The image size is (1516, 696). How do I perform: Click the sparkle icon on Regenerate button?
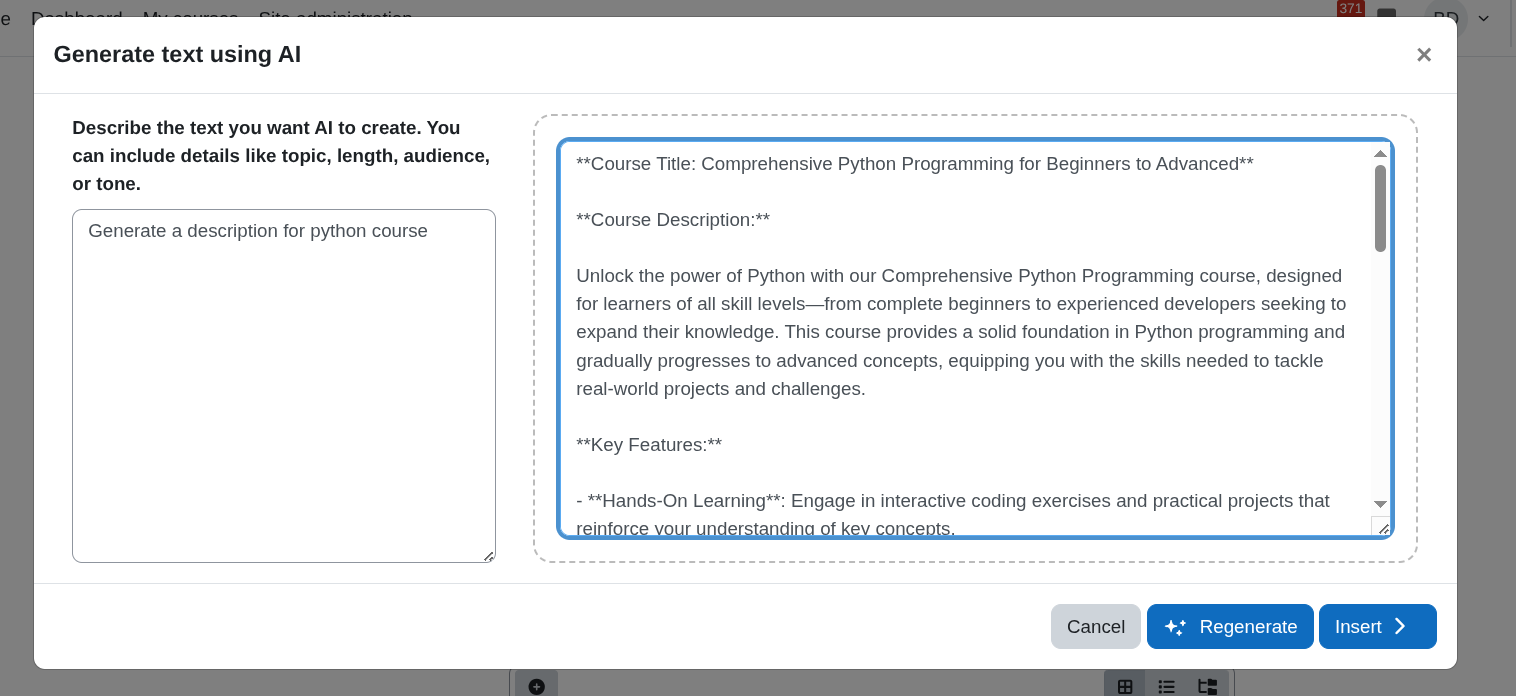pos(1176,626)
